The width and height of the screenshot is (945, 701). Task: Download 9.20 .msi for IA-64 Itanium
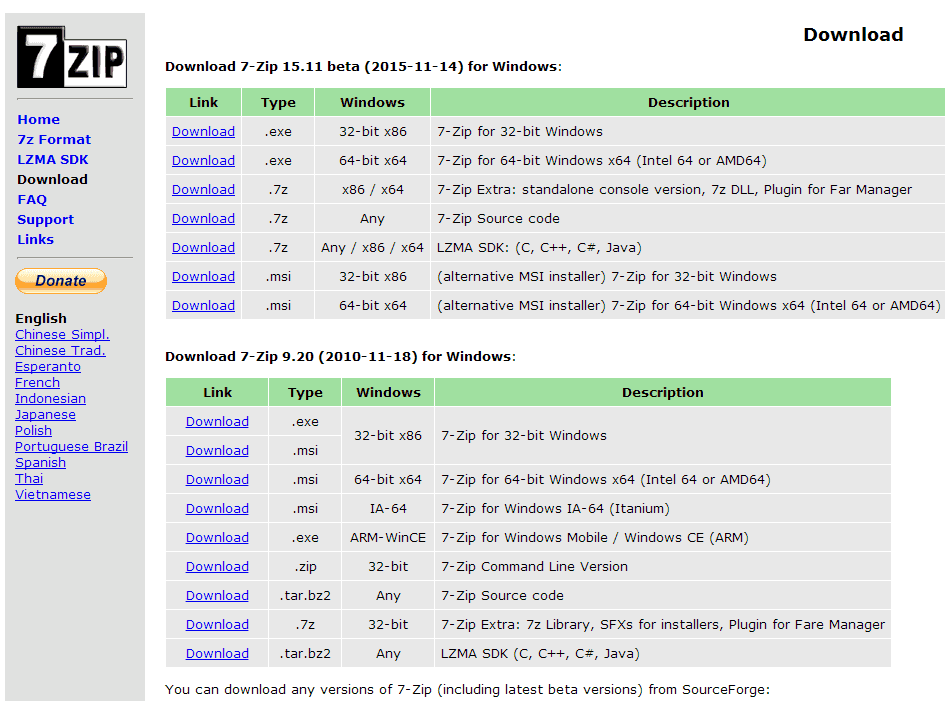218,508
